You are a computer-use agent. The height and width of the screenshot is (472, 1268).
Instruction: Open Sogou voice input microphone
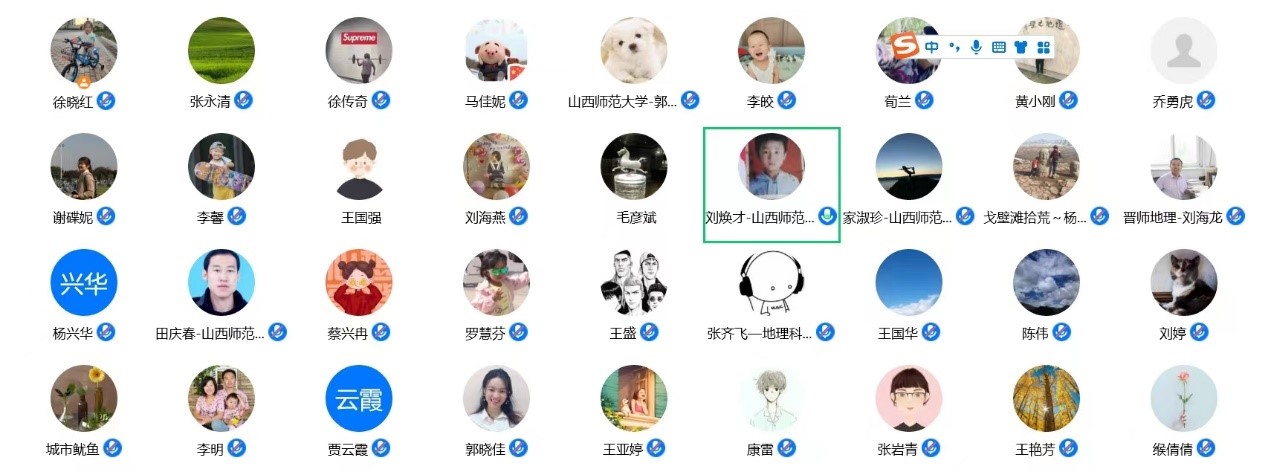click(976, 46)
